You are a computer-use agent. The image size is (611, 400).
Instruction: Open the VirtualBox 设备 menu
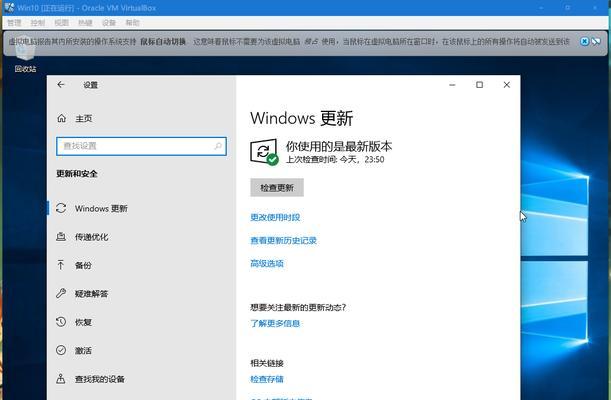(109, 23)
